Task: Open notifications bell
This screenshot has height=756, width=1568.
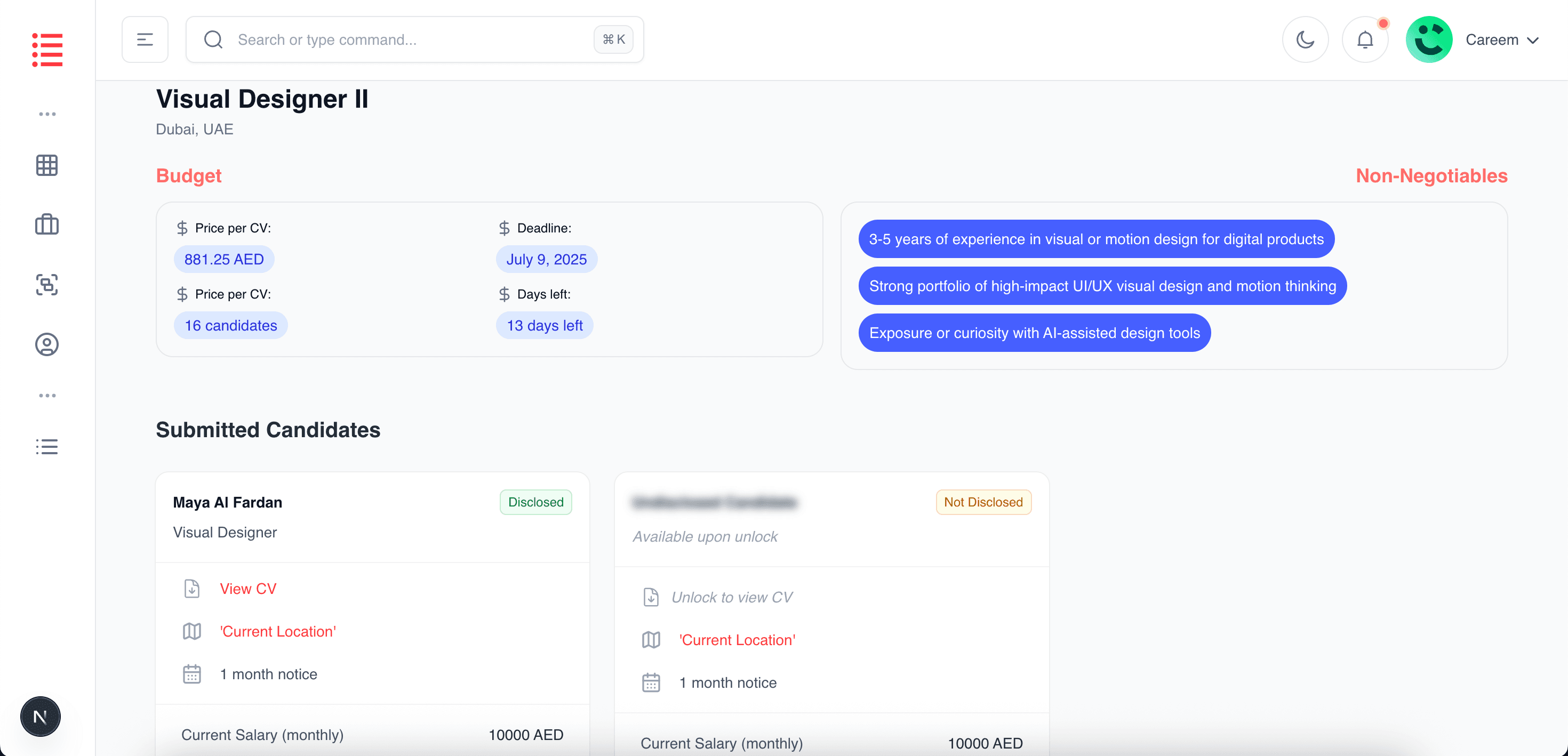Action: tap(1365, 39)
